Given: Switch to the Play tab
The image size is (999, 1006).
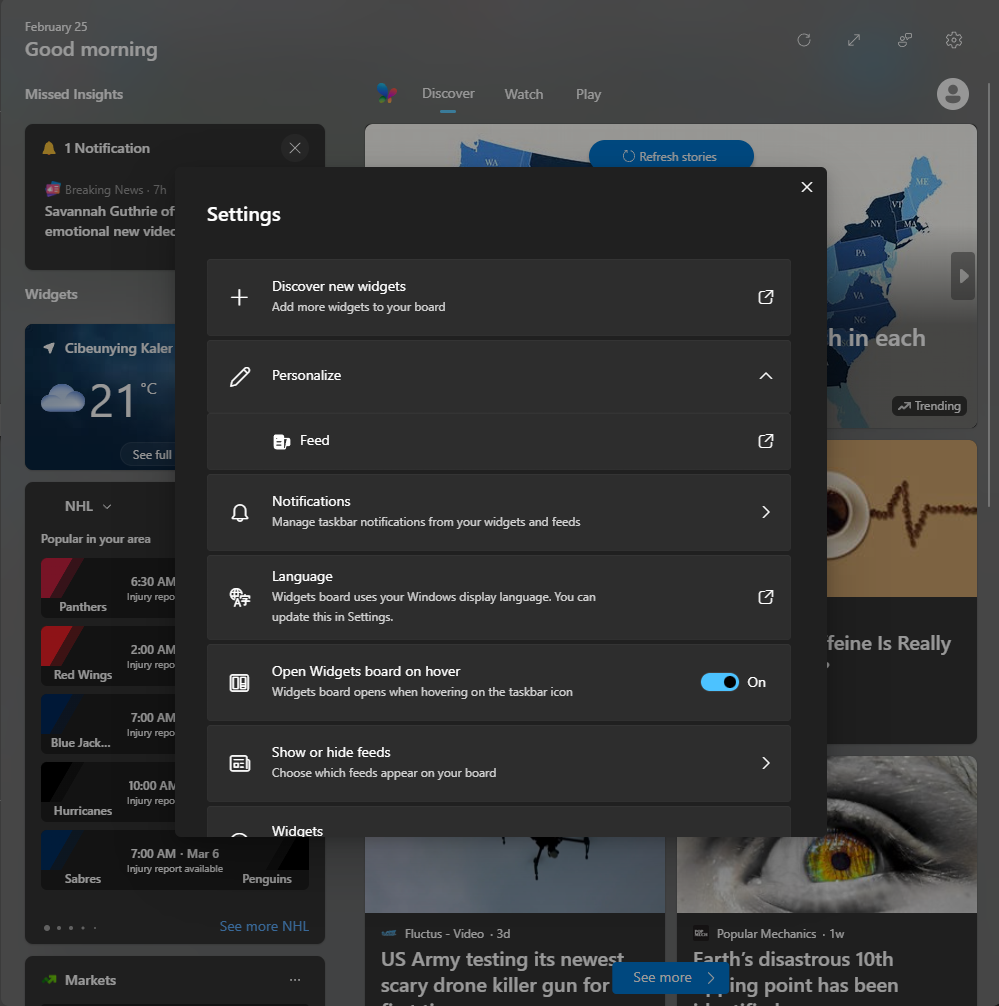Looking at the screenshot, I should 588,94.
